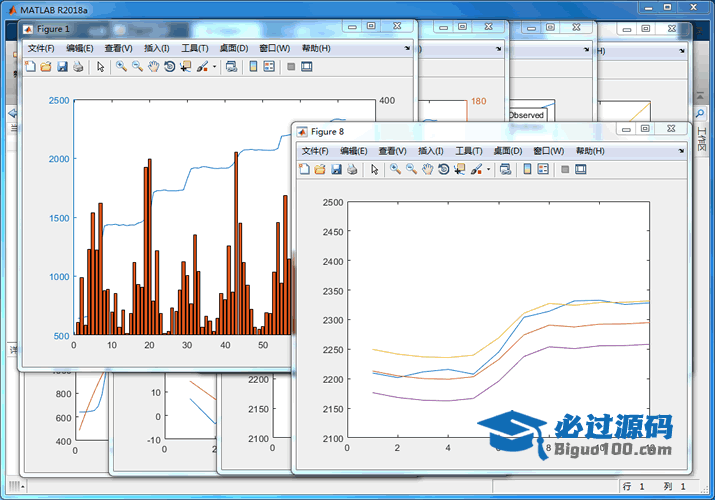Click 工作区 side panel label
The image size is (715, 500).
tap(701, 139)
